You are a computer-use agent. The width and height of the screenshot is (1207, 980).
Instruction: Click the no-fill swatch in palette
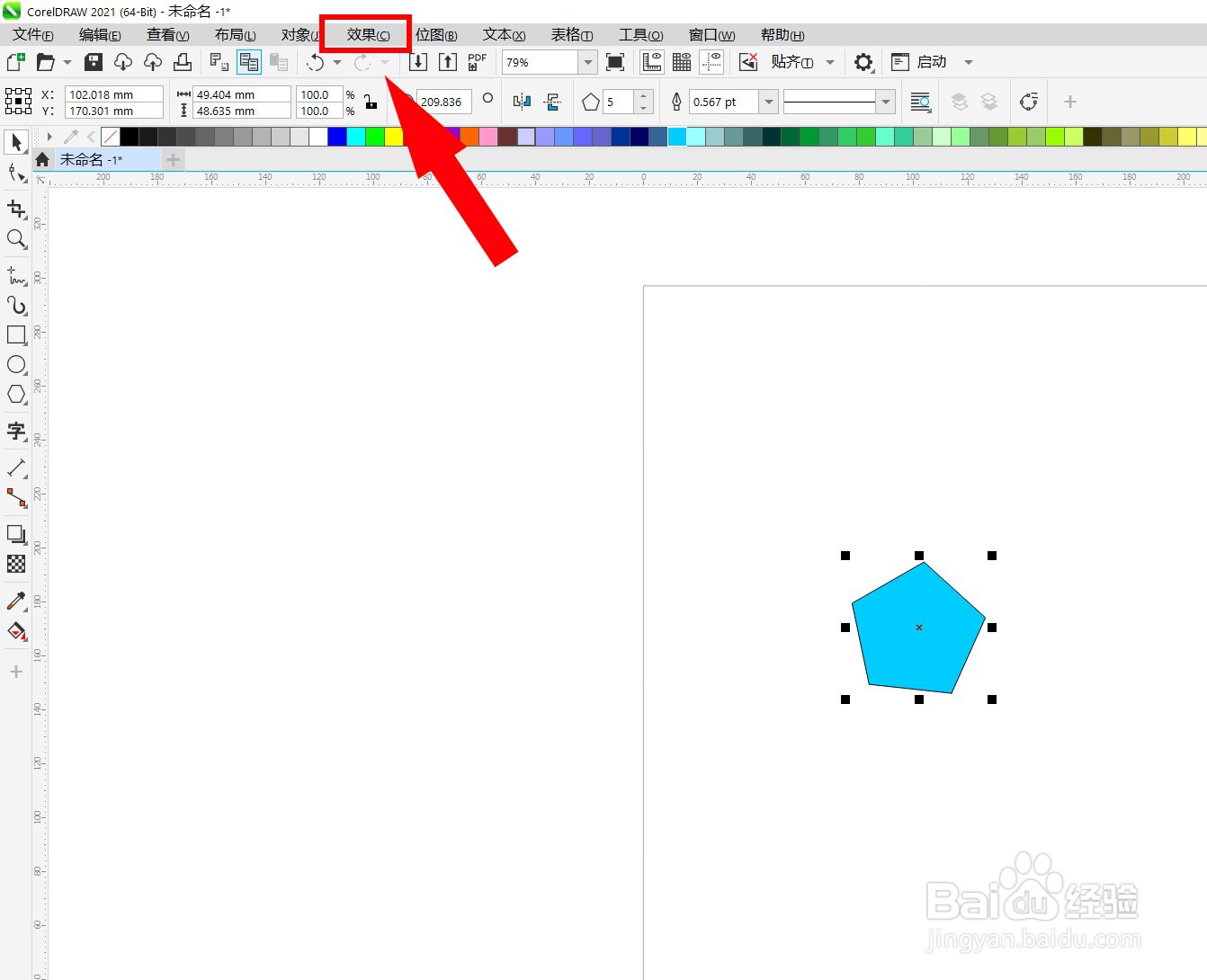pos(111,137)
